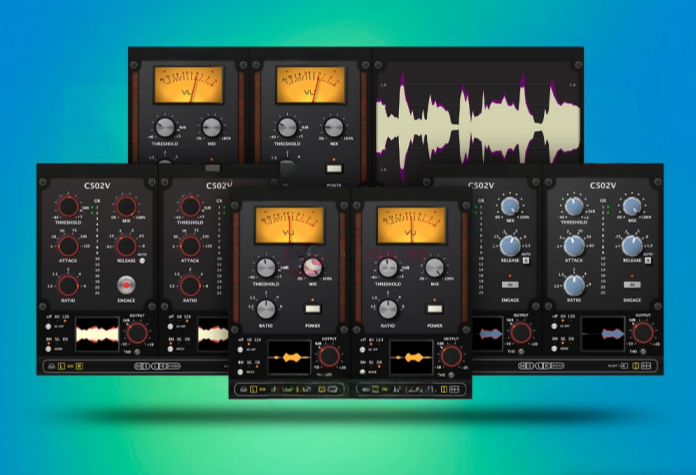Screen dimensions: 696x475
Task: Flip the SC HPF switch on leftmost red C502V
Action: click(x=48, y=326)
